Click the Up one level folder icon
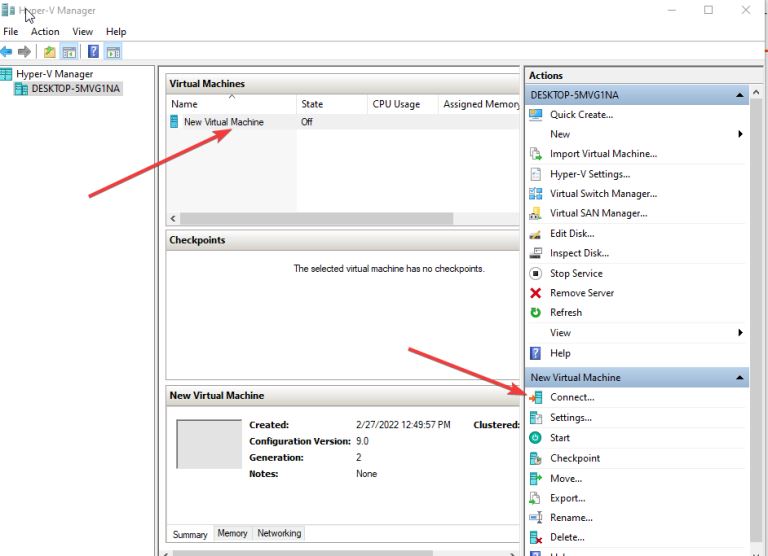 click(49, 51)
